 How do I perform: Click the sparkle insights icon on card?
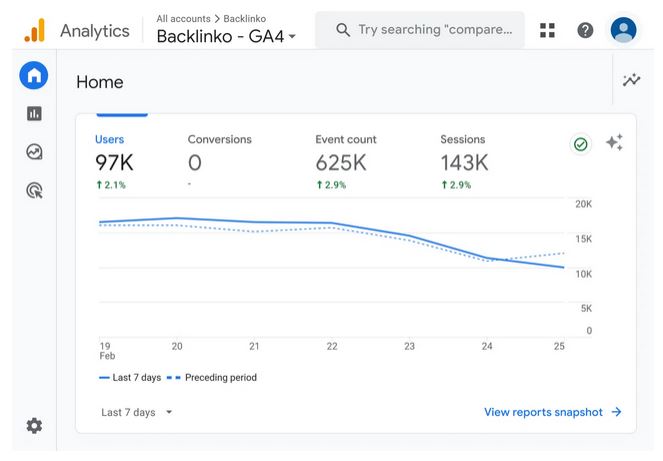[614, 142]
